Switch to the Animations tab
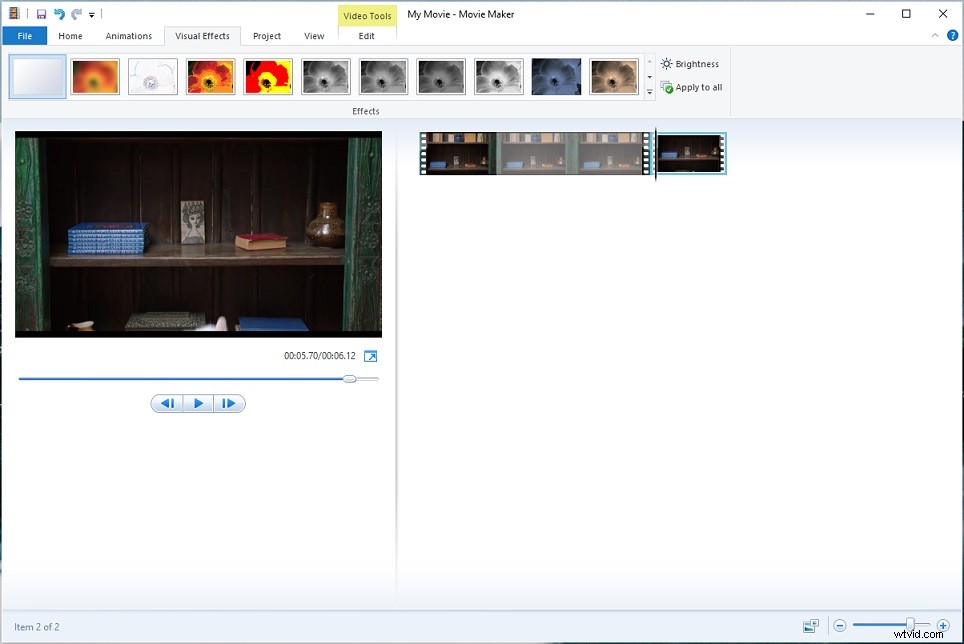Image resolution: width=964 pixels, height=644 pixels. tap(128, 35)
